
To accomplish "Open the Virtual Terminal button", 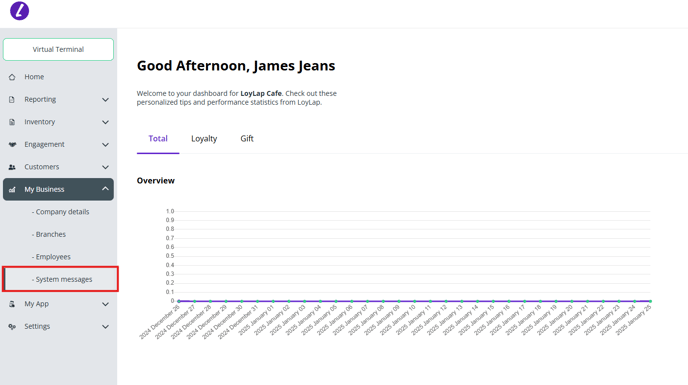I will pos(58,49).
